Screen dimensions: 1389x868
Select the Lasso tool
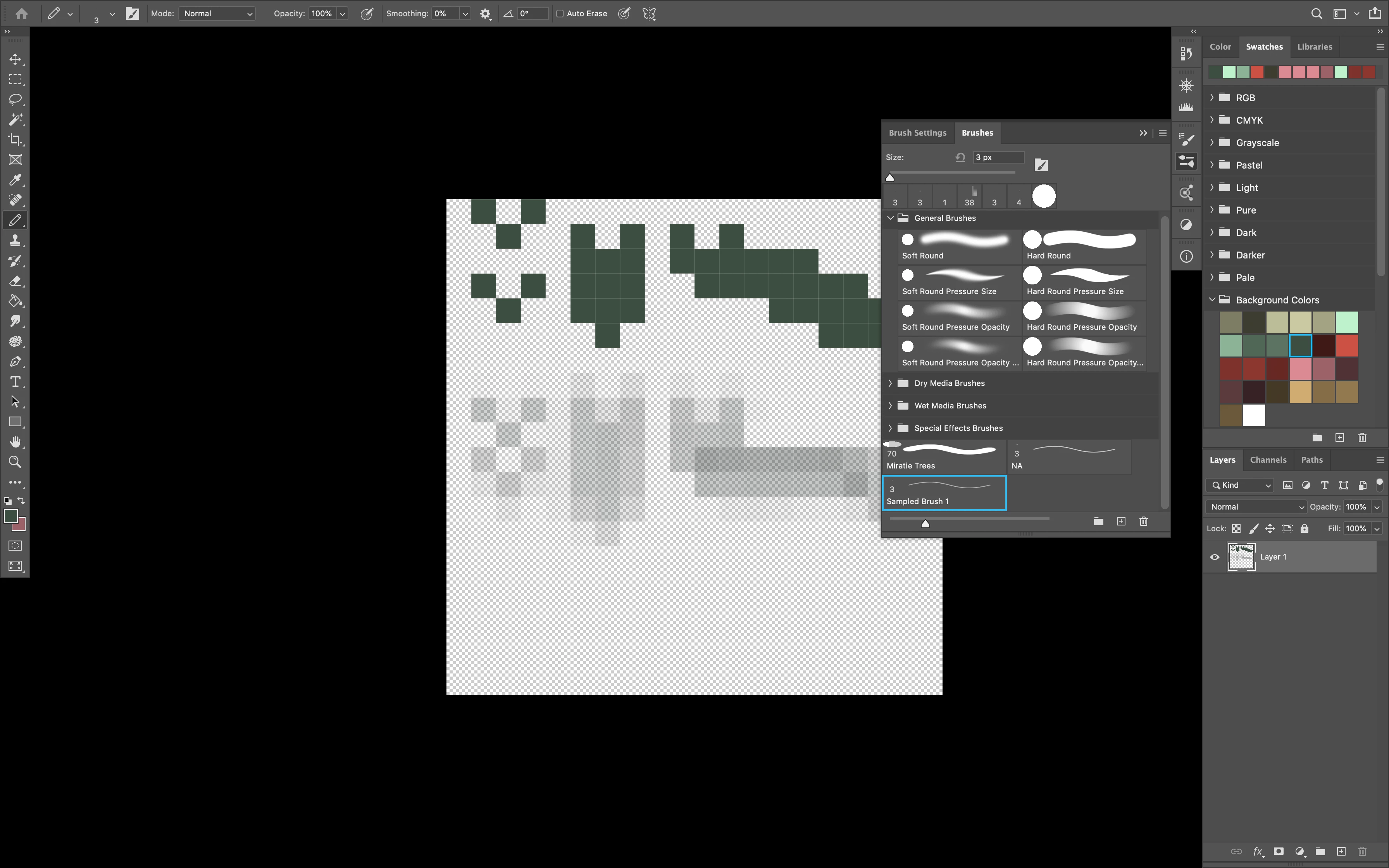click(x=16, y=99)
